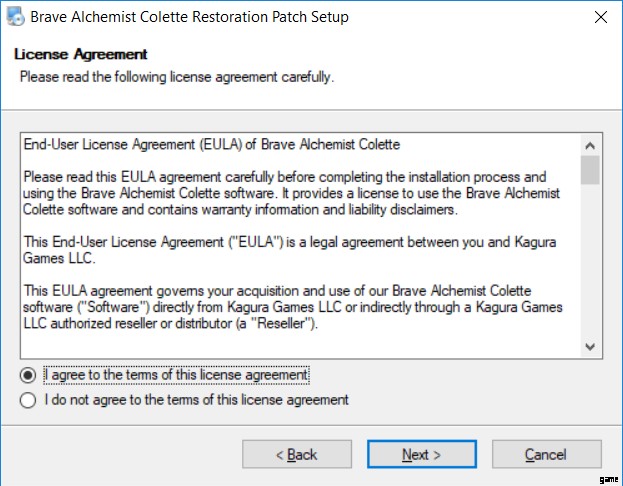Cancel the setup wizard
Image resolution: width=623 pixels, height=486 pixels.
[545, 455]
